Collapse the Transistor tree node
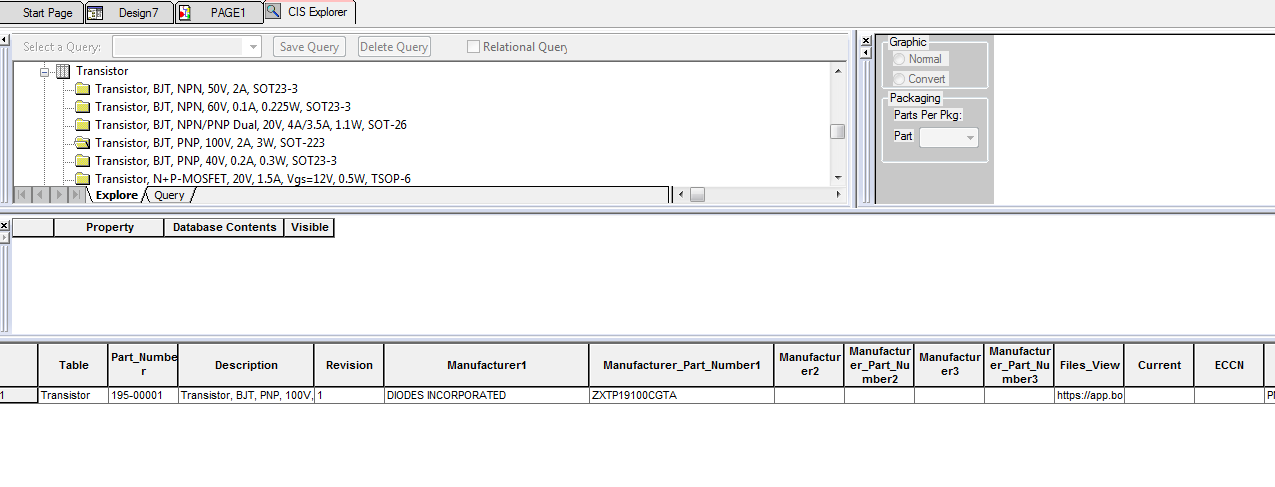Screen dimensions: 1275x487 (44, 72)
